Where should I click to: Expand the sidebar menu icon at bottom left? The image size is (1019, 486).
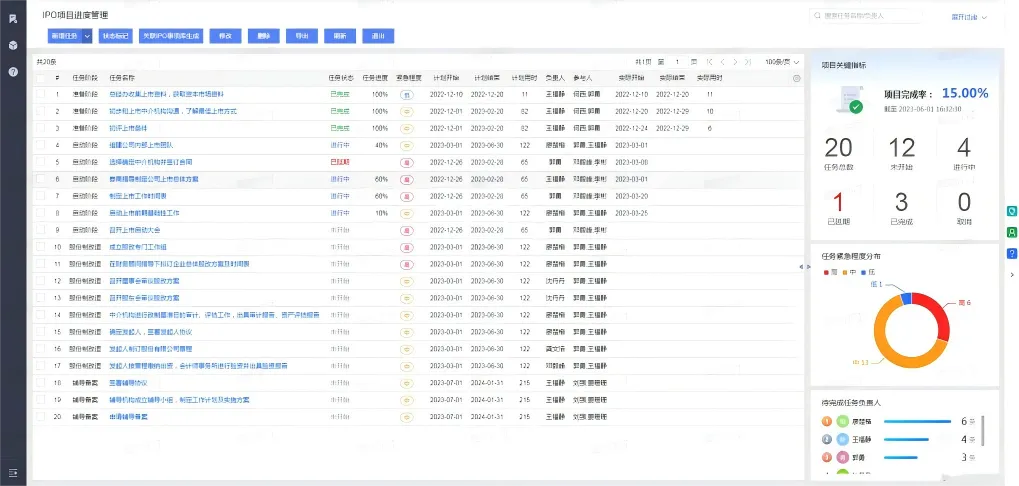(13, 472)
